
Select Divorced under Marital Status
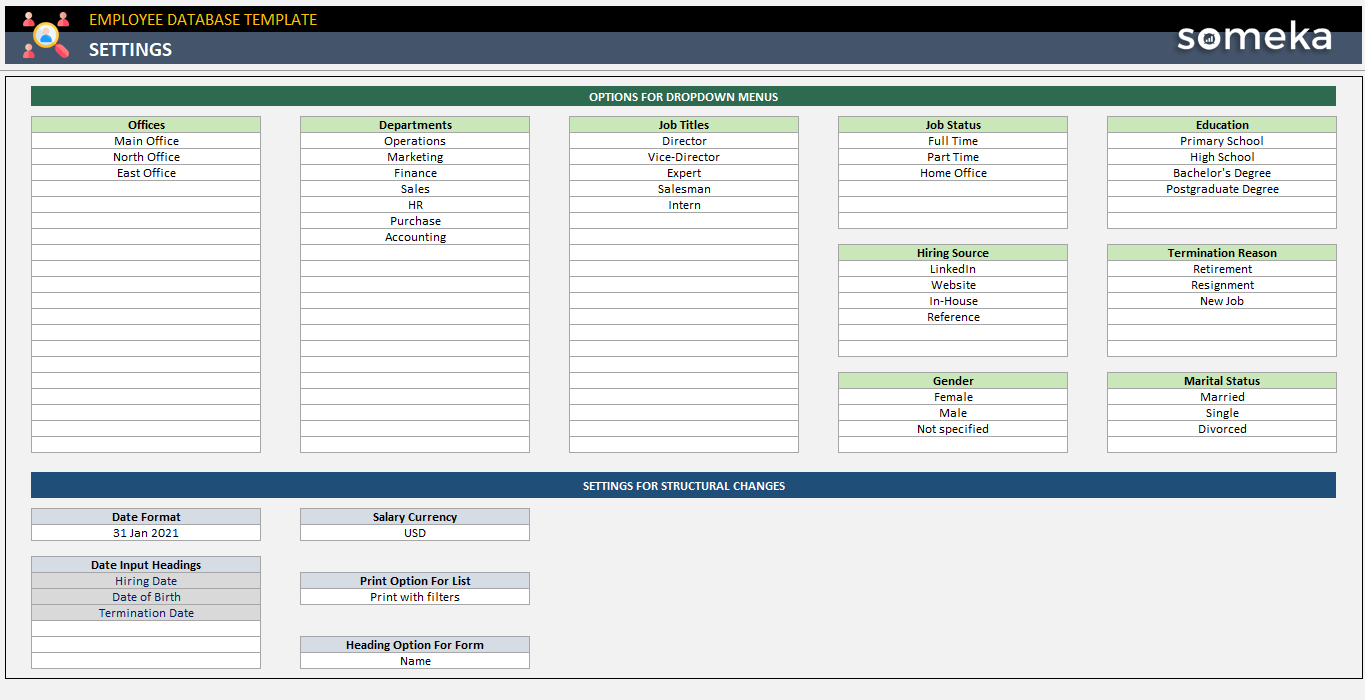pyautogui.click(x=1221, y=428)
